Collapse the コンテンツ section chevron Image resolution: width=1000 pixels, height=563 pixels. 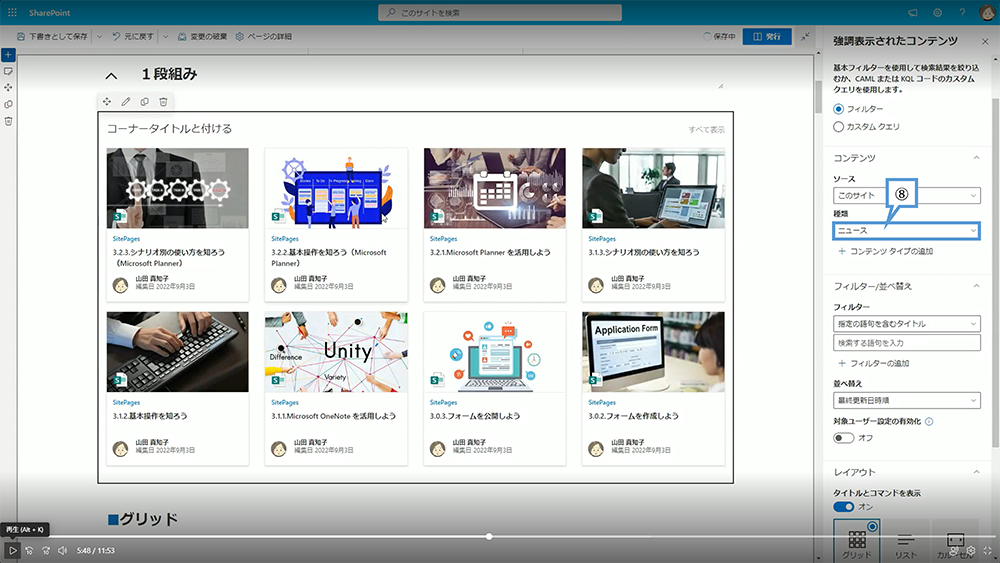[x=976, y=157]
